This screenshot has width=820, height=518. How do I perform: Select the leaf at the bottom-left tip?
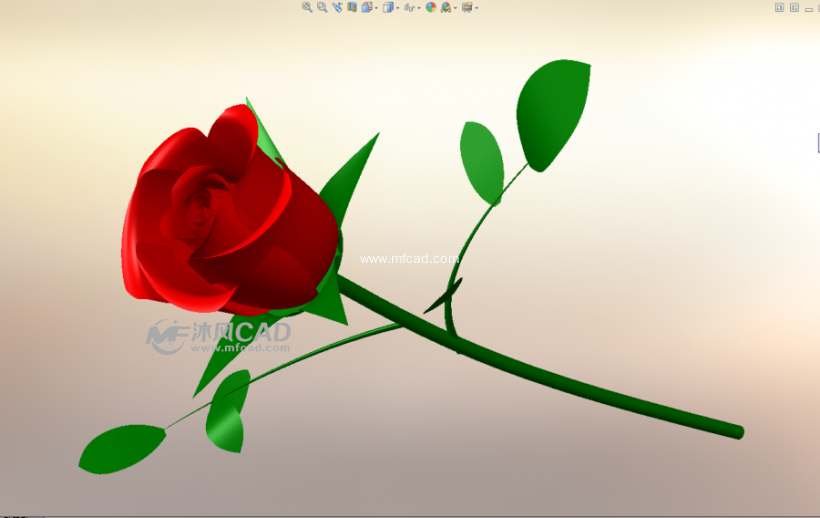(x=122, y=447)
